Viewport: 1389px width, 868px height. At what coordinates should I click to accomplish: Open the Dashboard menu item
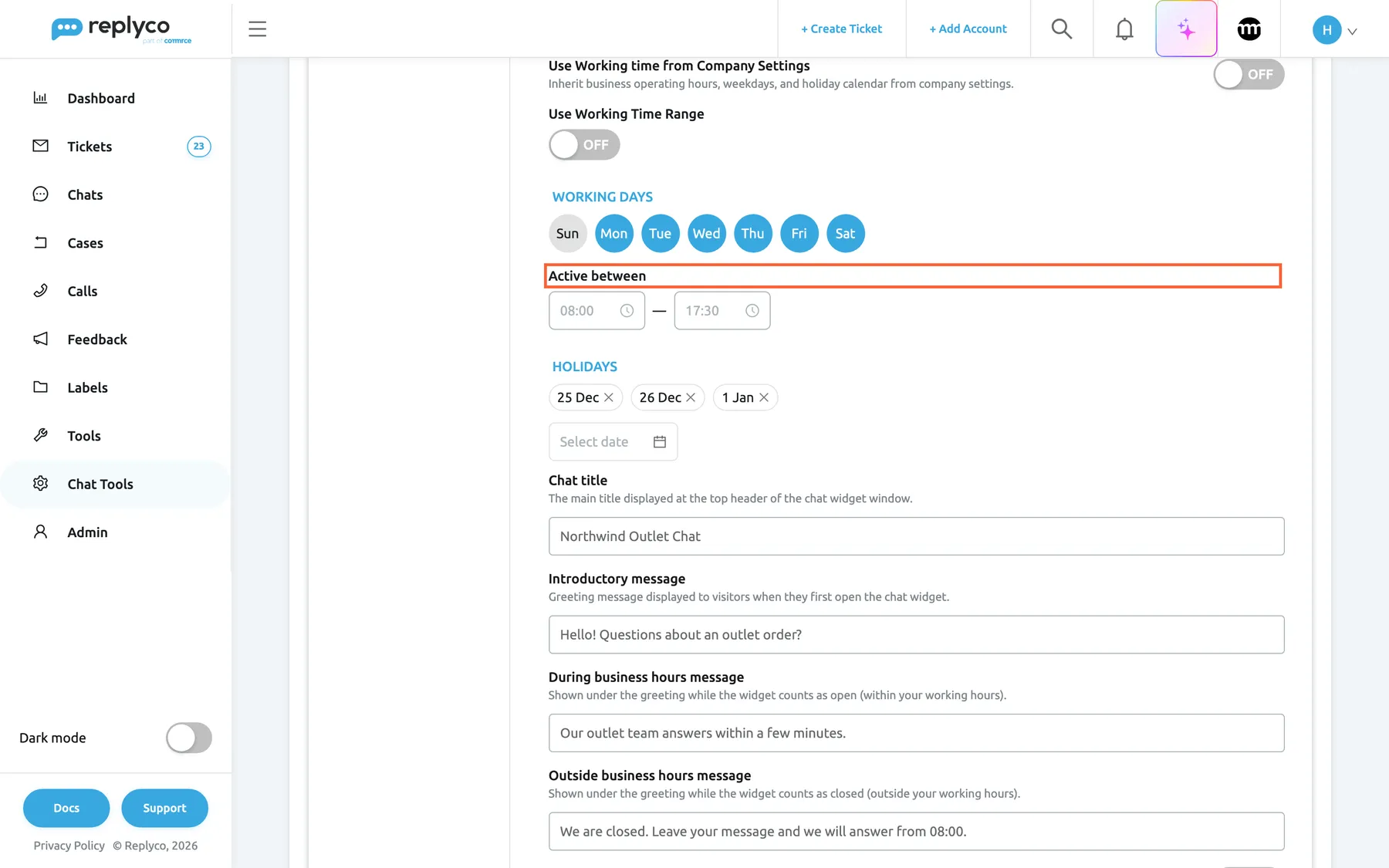116,98
